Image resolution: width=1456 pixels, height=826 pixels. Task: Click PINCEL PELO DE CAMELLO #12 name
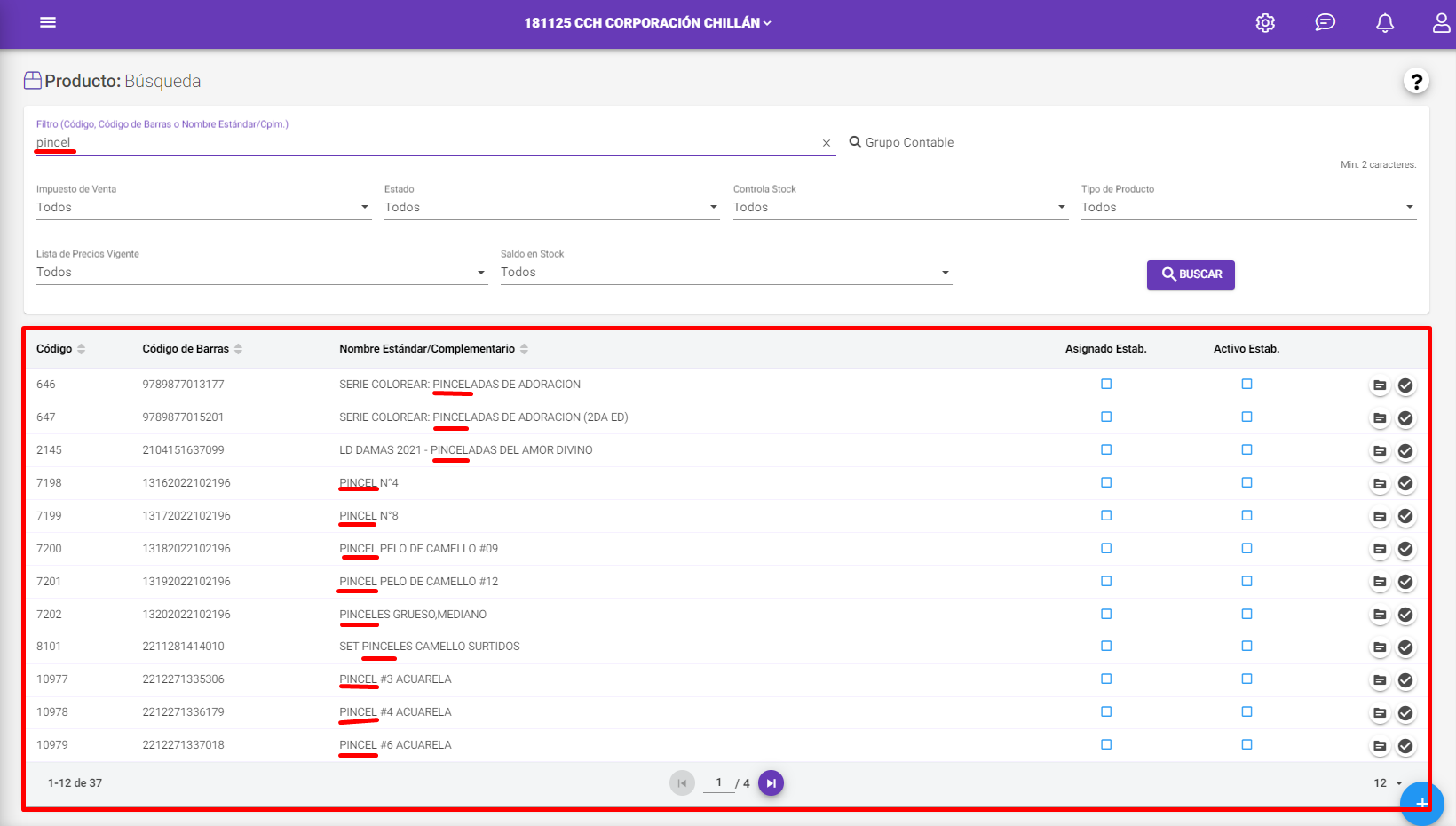tap(419, 582)
